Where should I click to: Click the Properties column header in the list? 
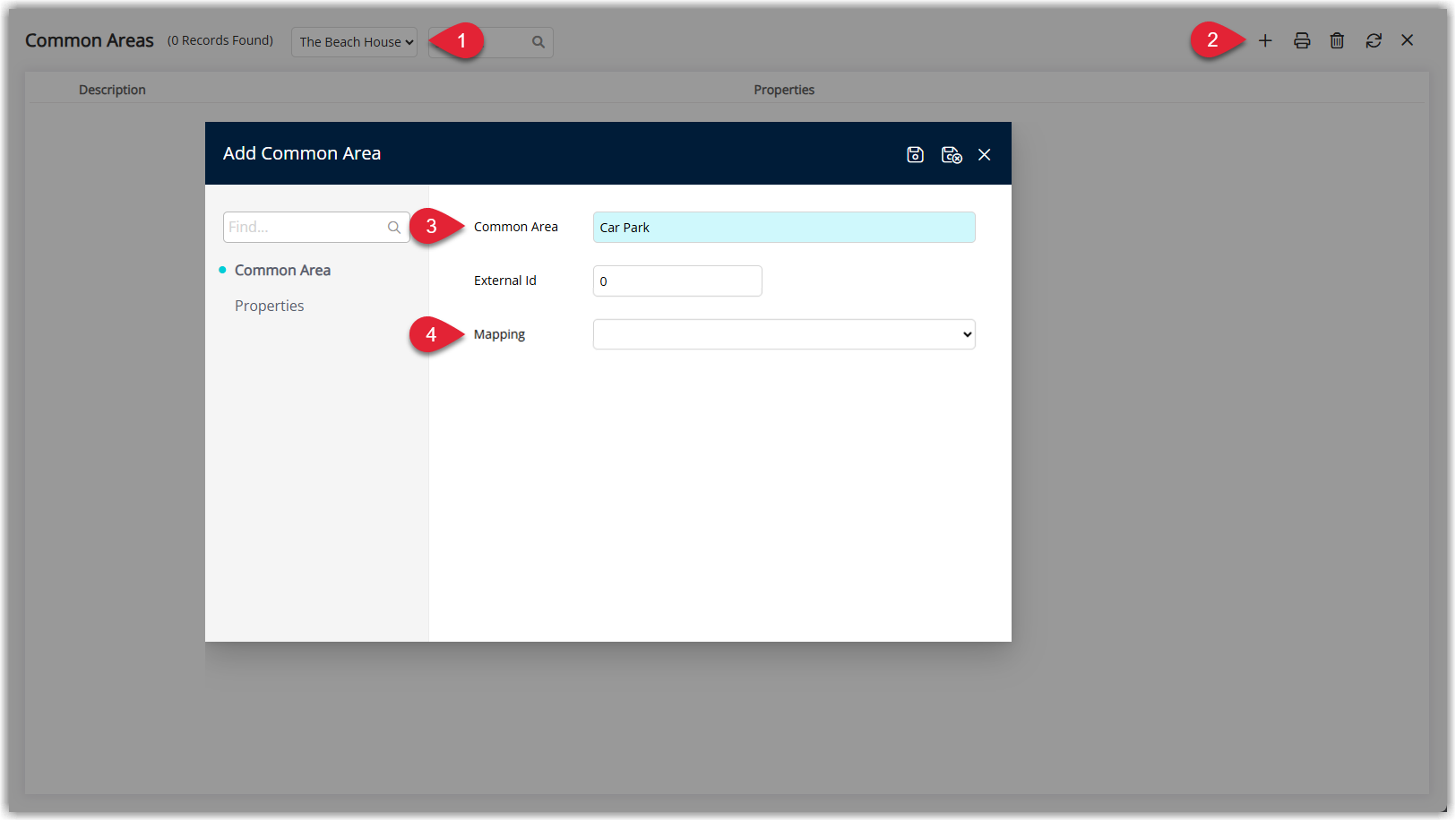pos(784,90)
